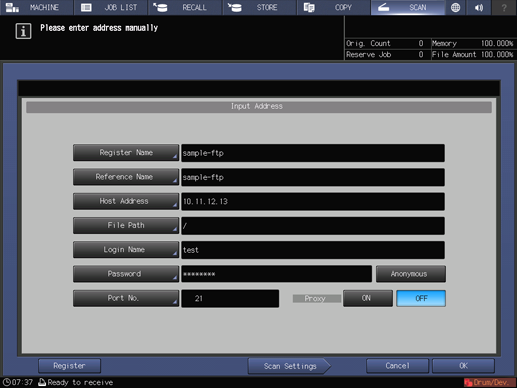Click the info icon beside the message
Screen dimensions: 517x388
point(23,31)
